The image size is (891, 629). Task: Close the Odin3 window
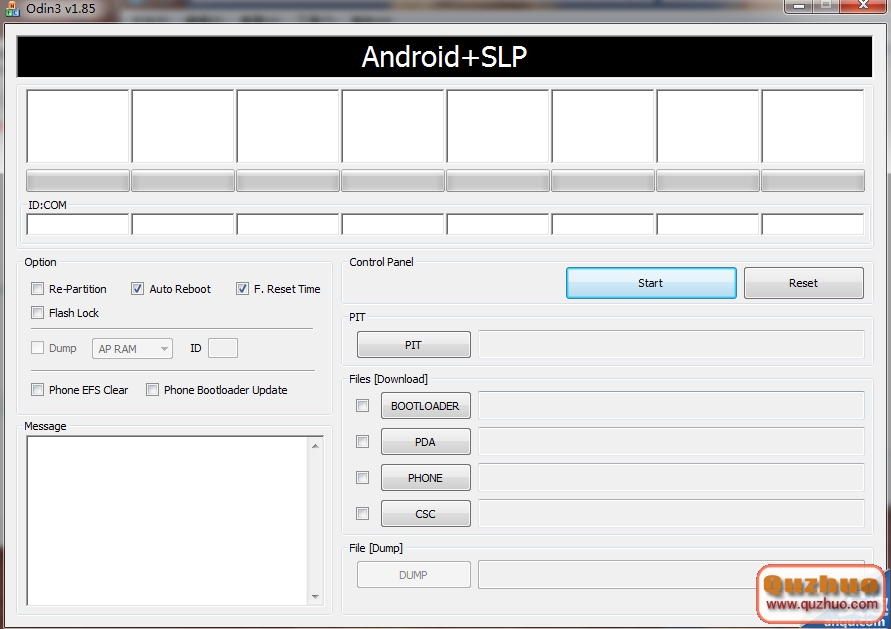click(863, 6)
